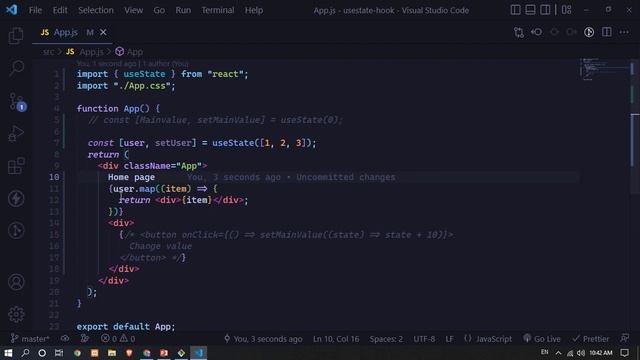Click the 10:42 AM taskbar clock
Viewport: 640px width, 360px height.
click(601, 353)
